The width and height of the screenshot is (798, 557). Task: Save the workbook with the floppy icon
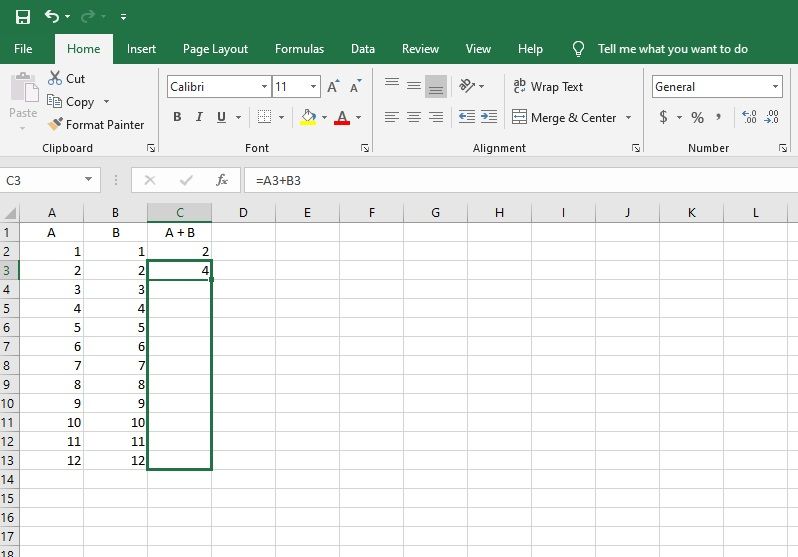point(23,17)
